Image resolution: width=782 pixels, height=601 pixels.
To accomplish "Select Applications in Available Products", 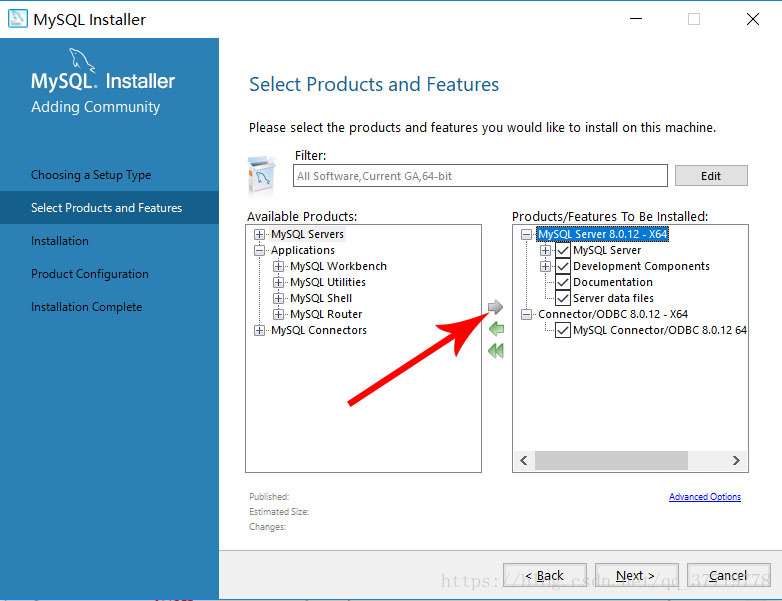I will [303, 250].
